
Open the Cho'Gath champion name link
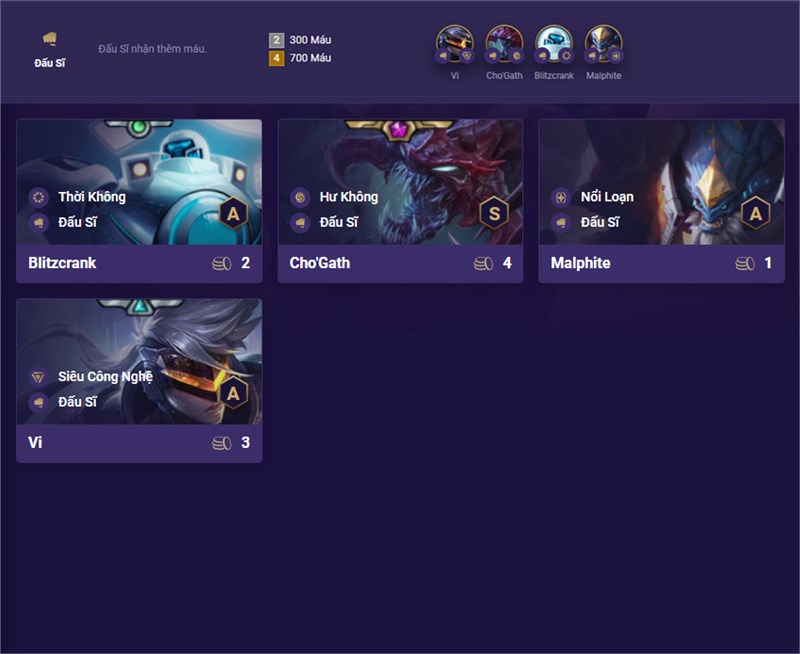coord(320,263)
